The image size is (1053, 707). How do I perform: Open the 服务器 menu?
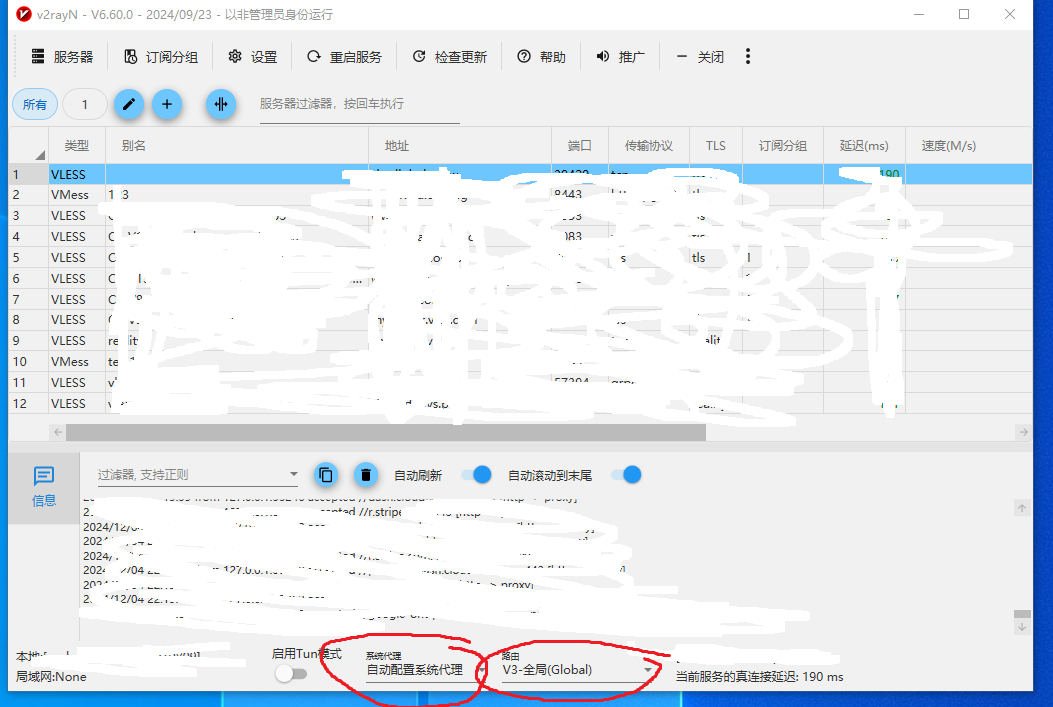pyautogui.click(x=60, y=56)
